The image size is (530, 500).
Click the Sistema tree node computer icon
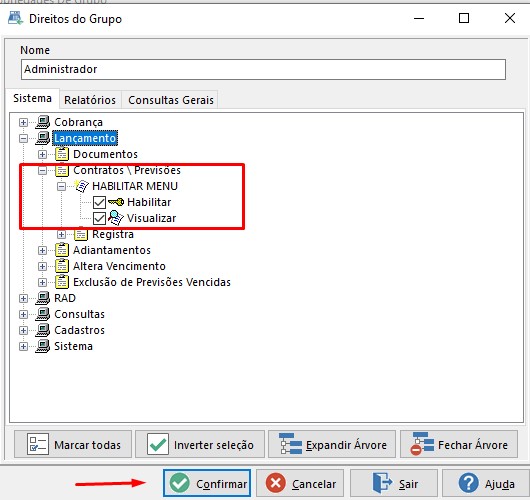[43, 346]
